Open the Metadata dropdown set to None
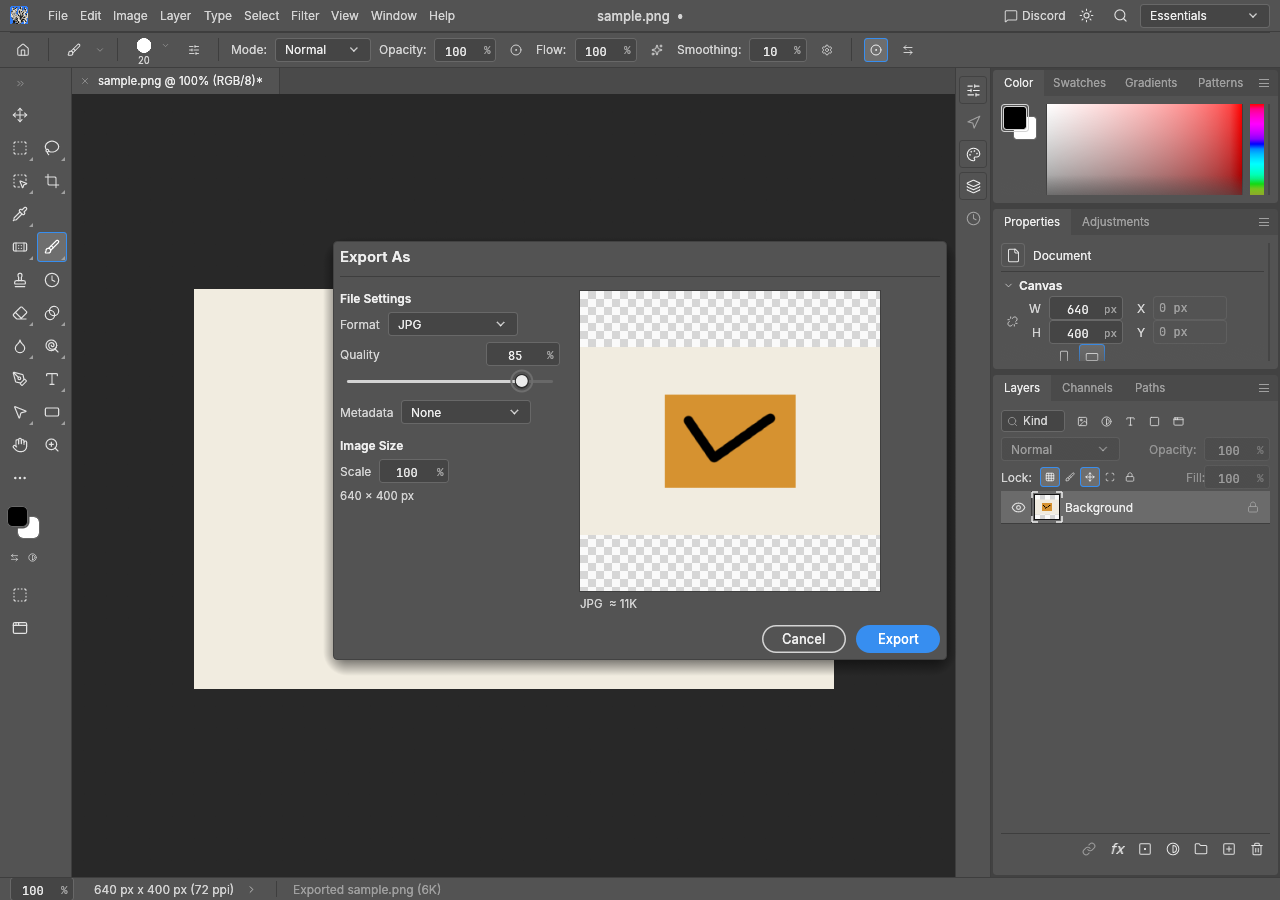Image resolution: width=1280 pixels, height=900 pixels. 466,412
